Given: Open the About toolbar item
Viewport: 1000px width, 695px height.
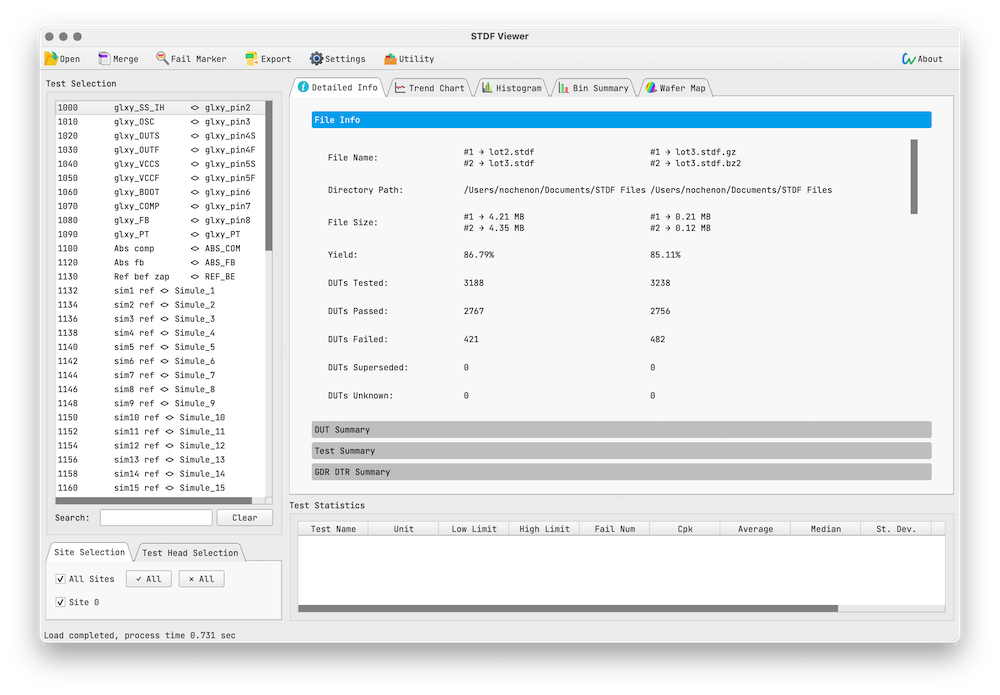Looking at the screenshot, I should coord(922,59).
